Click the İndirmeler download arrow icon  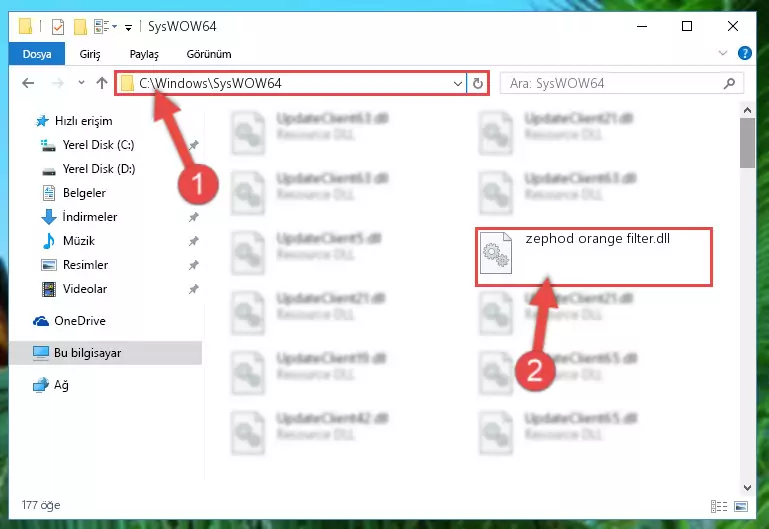click(49, 217)
